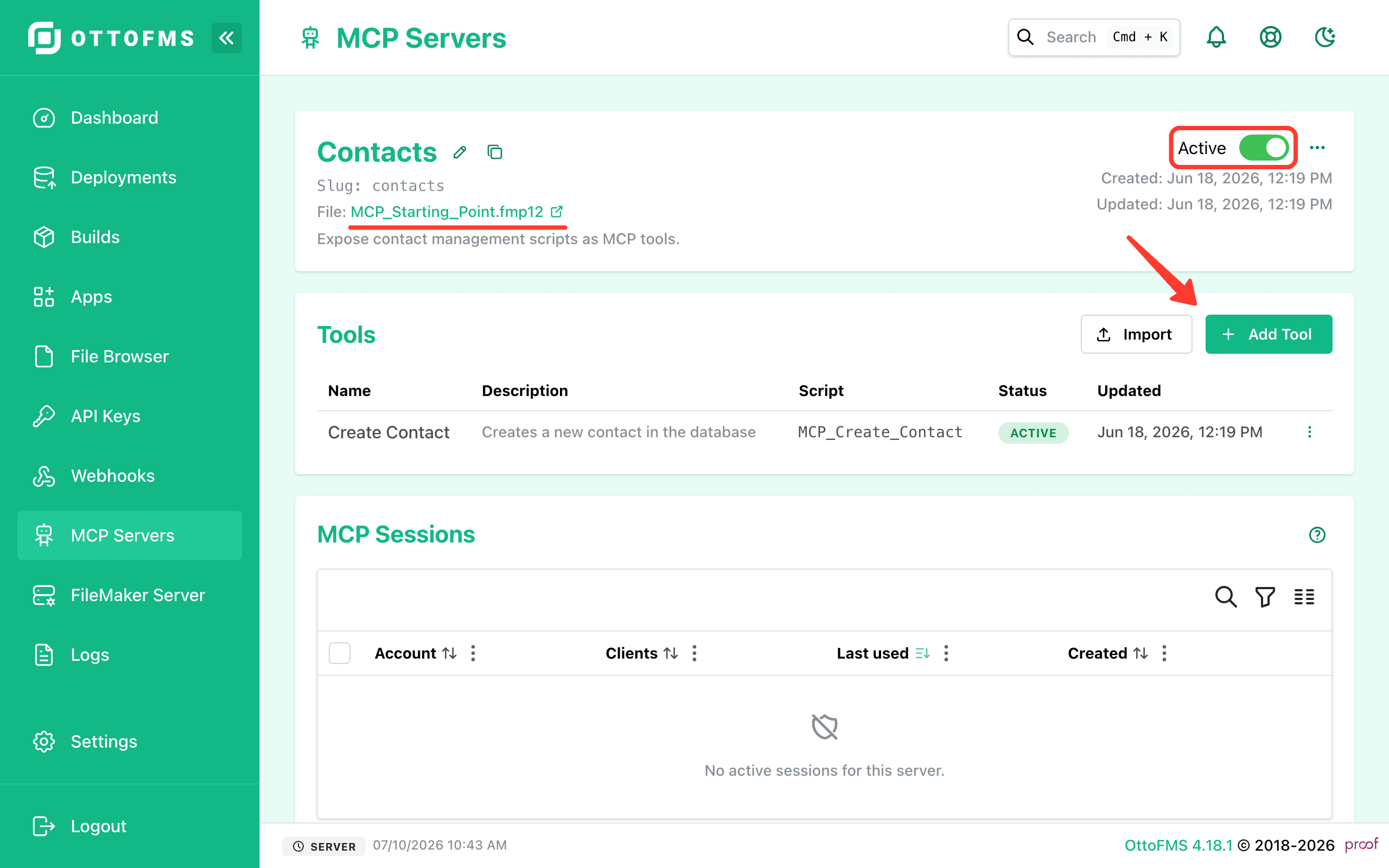Open Last used column options menu
Image resolution: width=1389 pixels, height=868 pixels.
tap(946, 653)
